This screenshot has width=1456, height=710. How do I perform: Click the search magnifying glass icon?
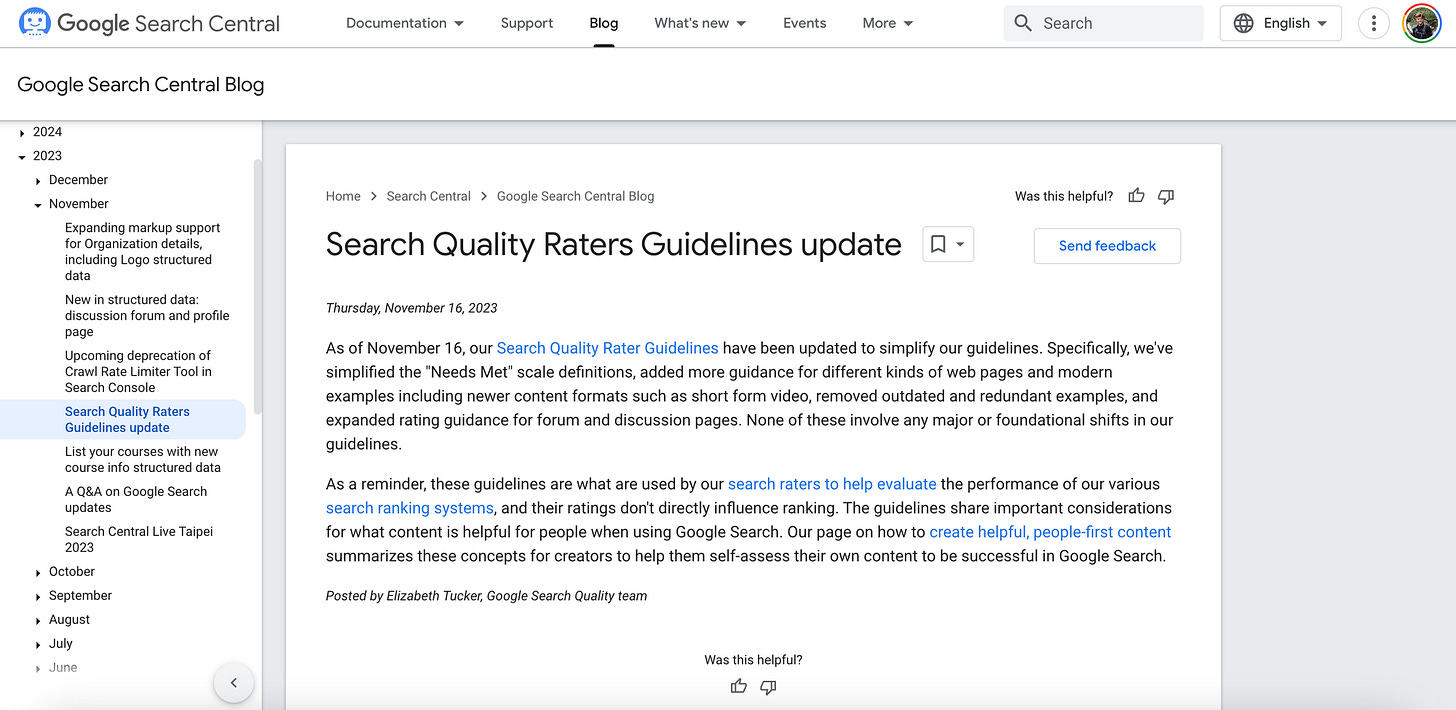click(x=1023, y=22)
